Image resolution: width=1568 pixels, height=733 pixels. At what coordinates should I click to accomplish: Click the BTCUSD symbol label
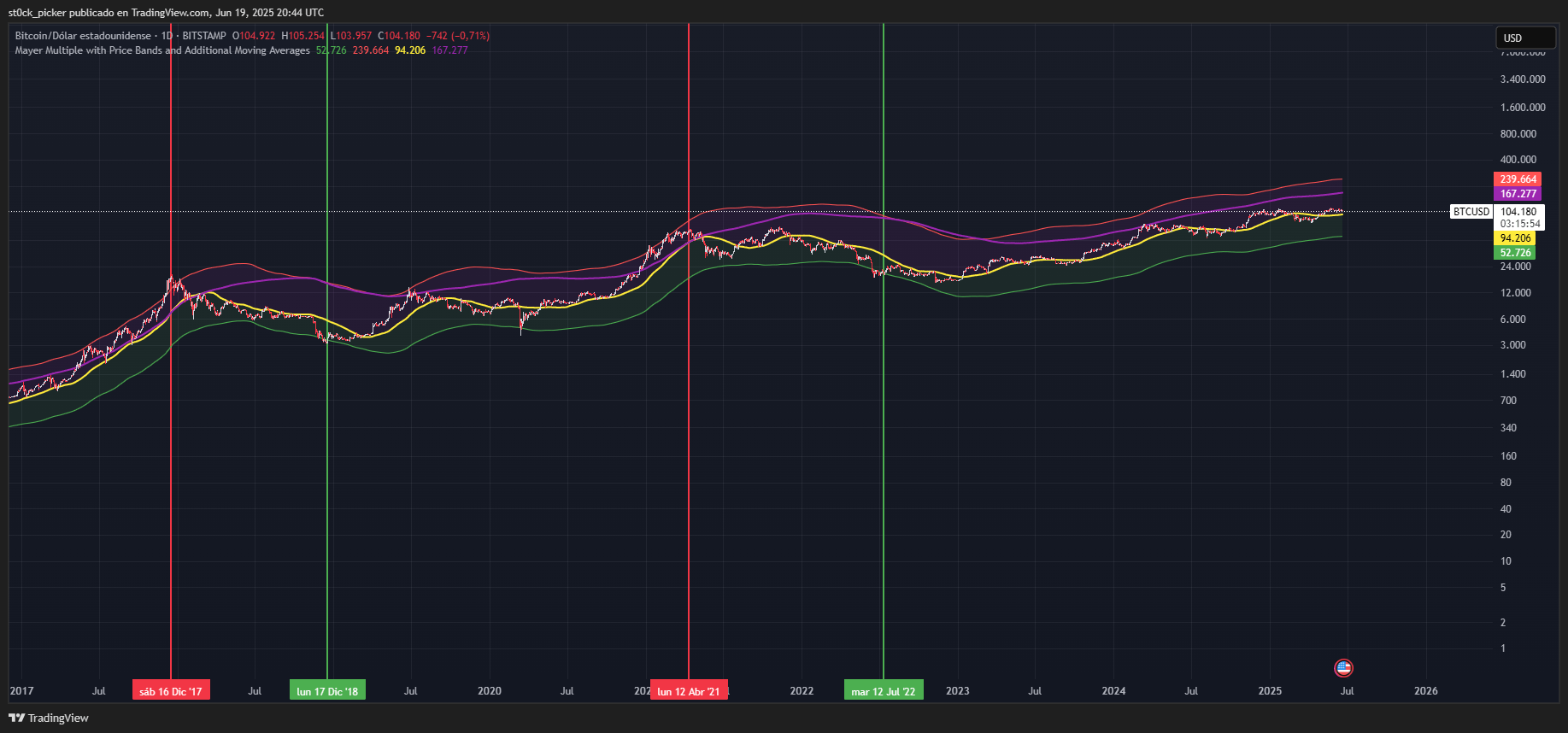pos(1471,212)
